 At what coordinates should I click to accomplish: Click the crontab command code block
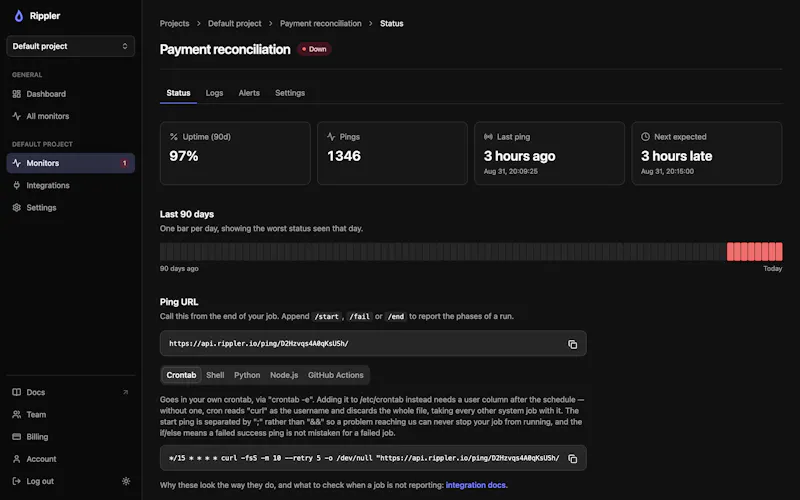tap(373, 458)
